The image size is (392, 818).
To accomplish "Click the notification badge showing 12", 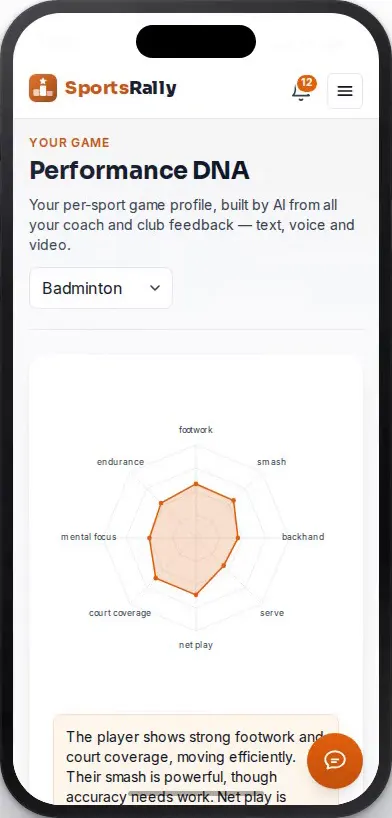I will pos(307,83).
